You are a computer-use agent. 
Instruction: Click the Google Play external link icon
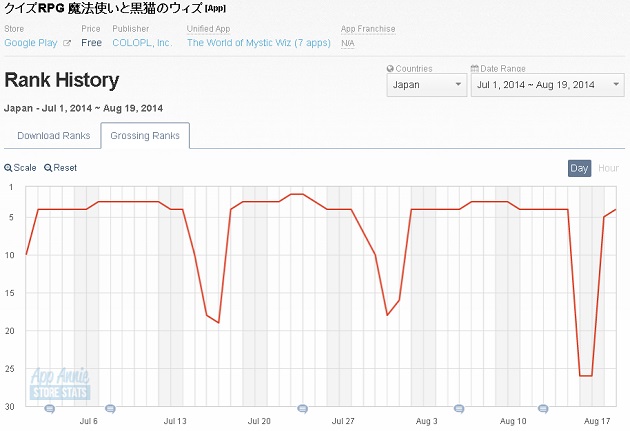click(x=67, y=43)
